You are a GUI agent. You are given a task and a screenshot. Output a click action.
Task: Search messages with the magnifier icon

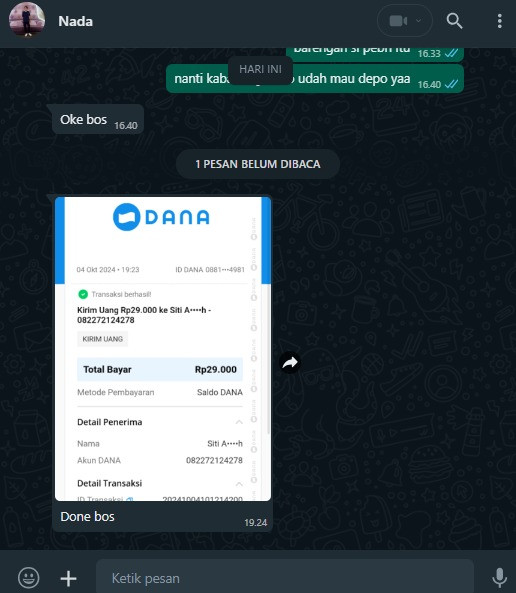point(454,21)
